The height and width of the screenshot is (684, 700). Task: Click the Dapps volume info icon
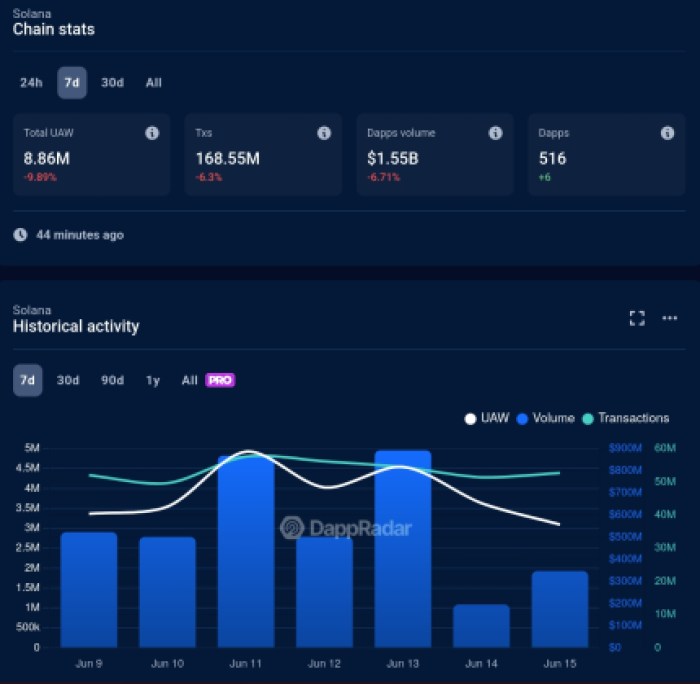click(x=495, y=133)
